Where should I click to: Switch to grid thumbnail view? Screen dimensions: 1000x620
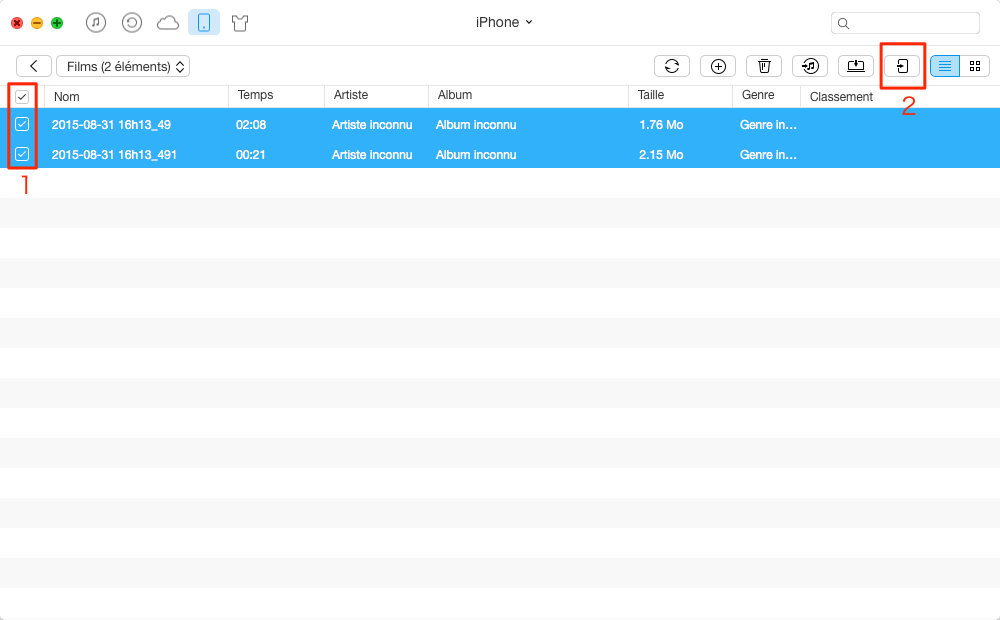[975, 66]
